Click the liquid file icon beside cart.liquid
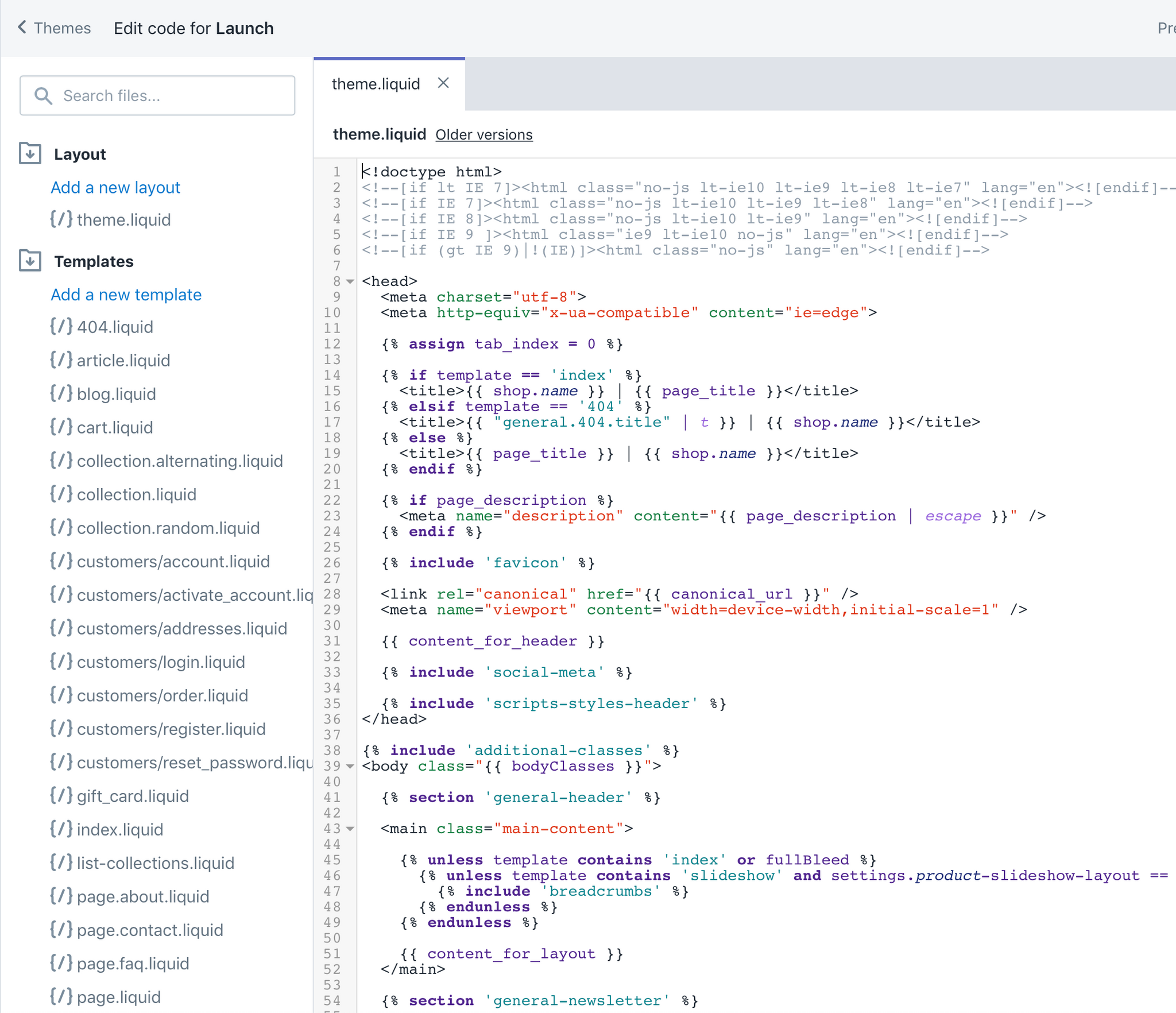Image resolution: width=1176 pixels, height=1013 pixels. [61, 427]
